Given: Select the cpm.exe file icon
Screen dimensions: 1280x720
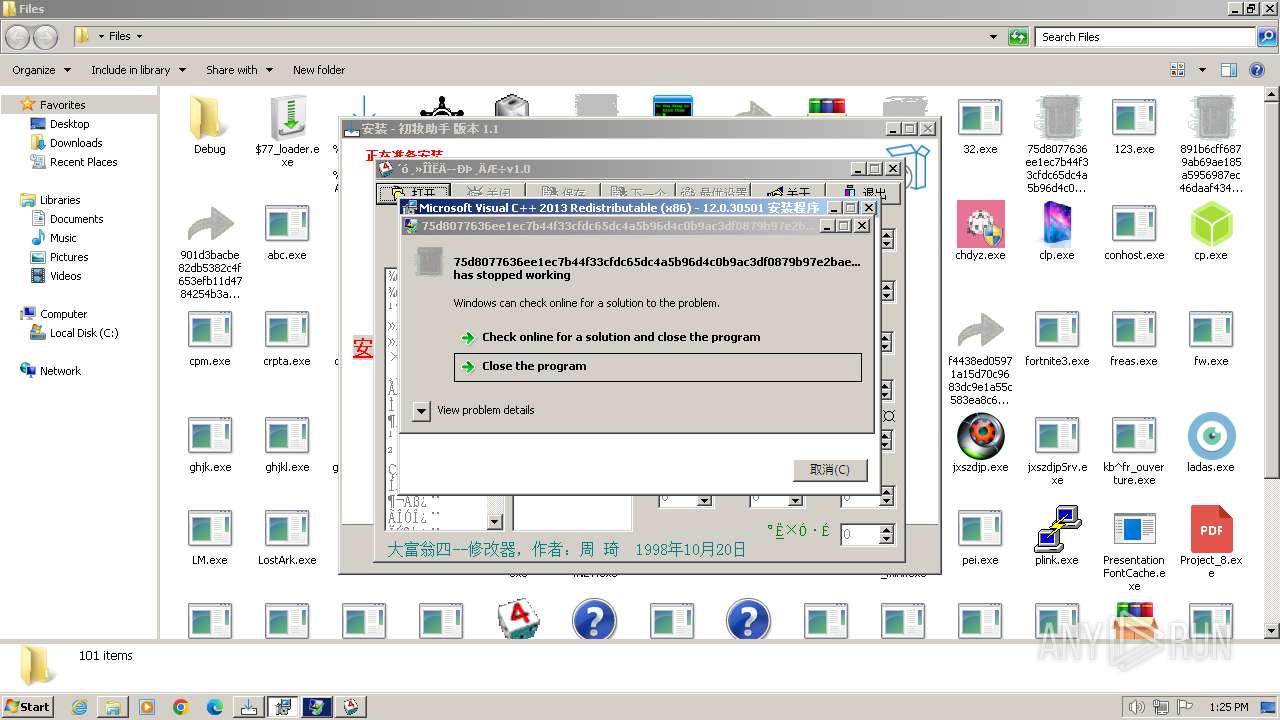Looking at the screenshot, I should [x=210, y=330].
